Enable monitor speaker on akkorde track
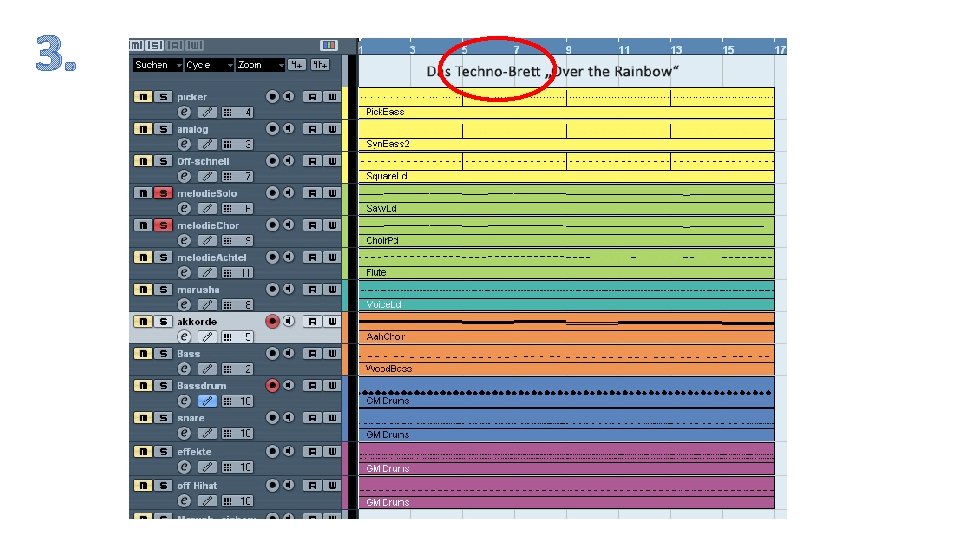The width and height of the screenshot is (960, 540). point(288,321)
